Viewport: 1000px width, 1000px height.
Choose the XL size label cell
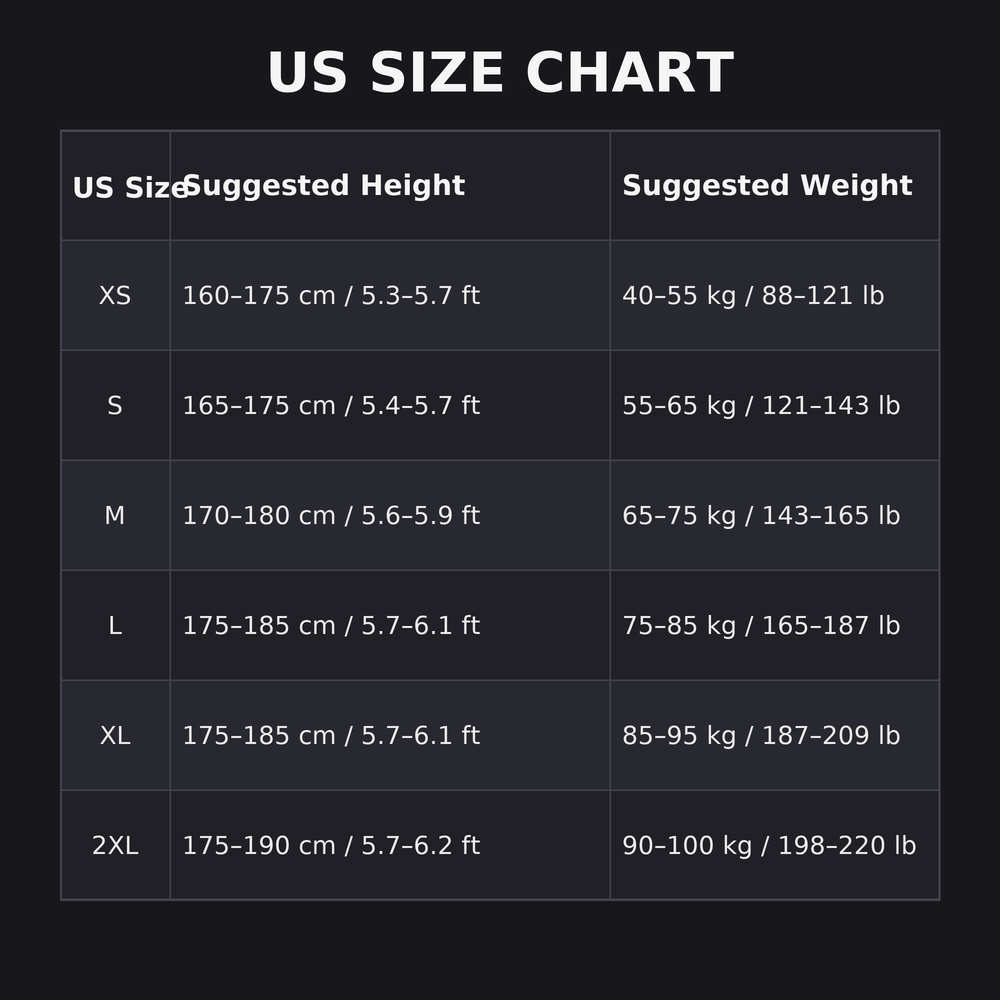(x=115, y=736)
